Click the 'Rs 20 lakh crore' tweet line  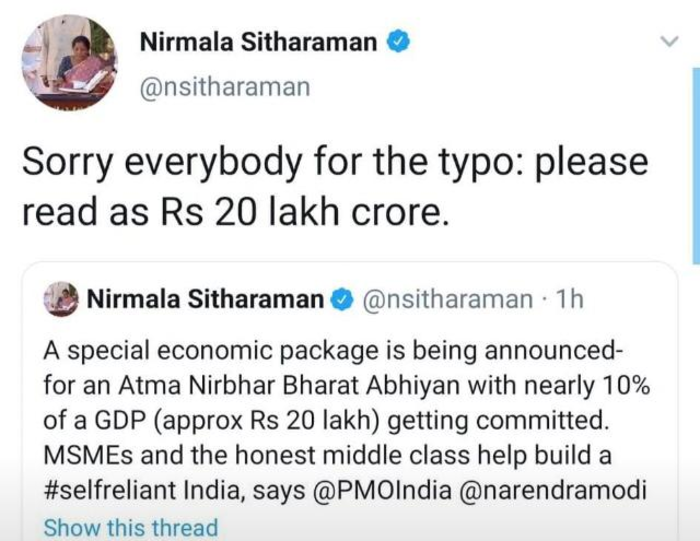coord(235,212)
